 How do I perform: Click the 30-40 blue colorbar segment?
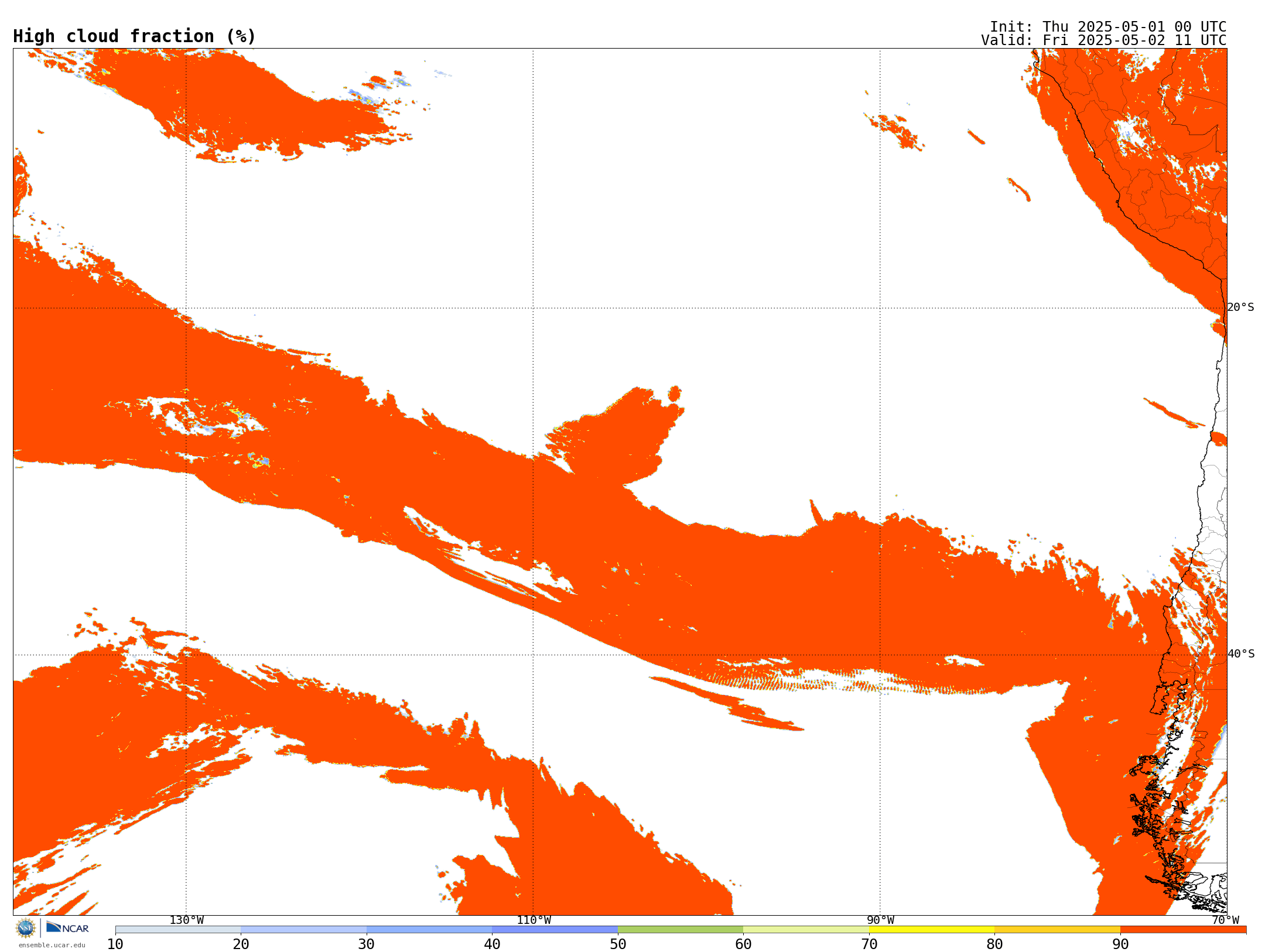point(429,930)
